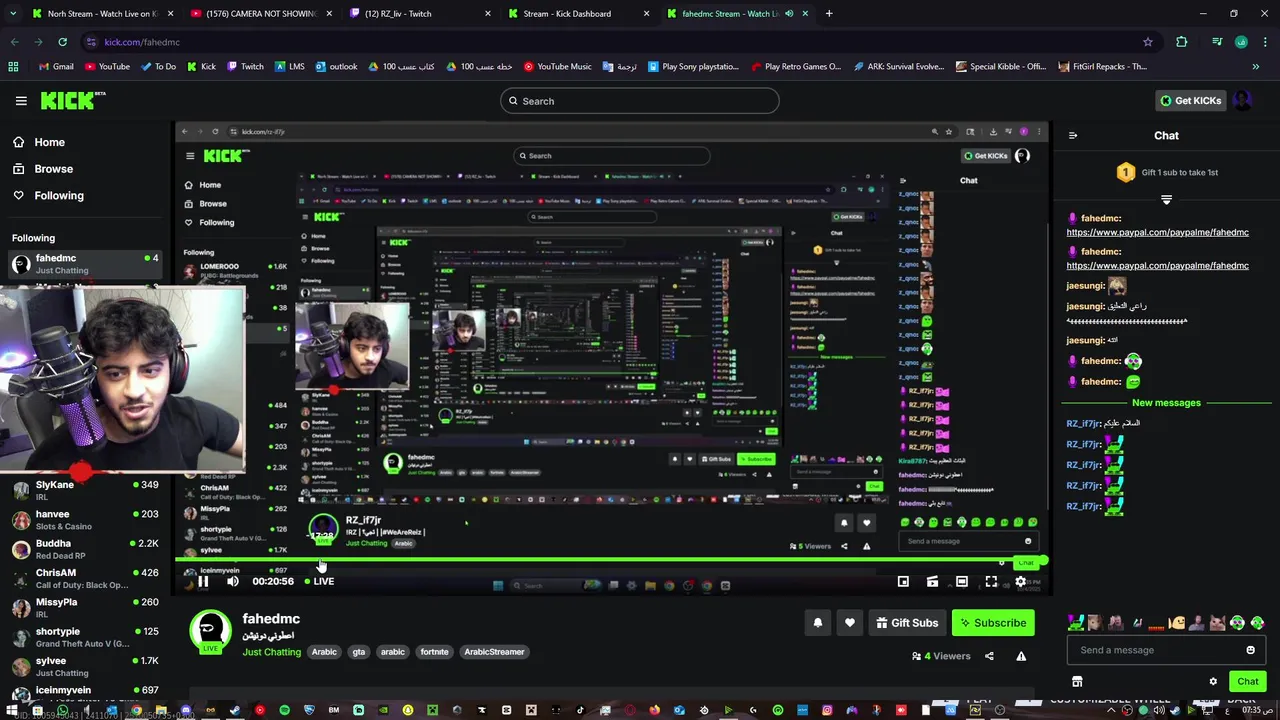Insert the yellow fish emote

coord(1178,623)
